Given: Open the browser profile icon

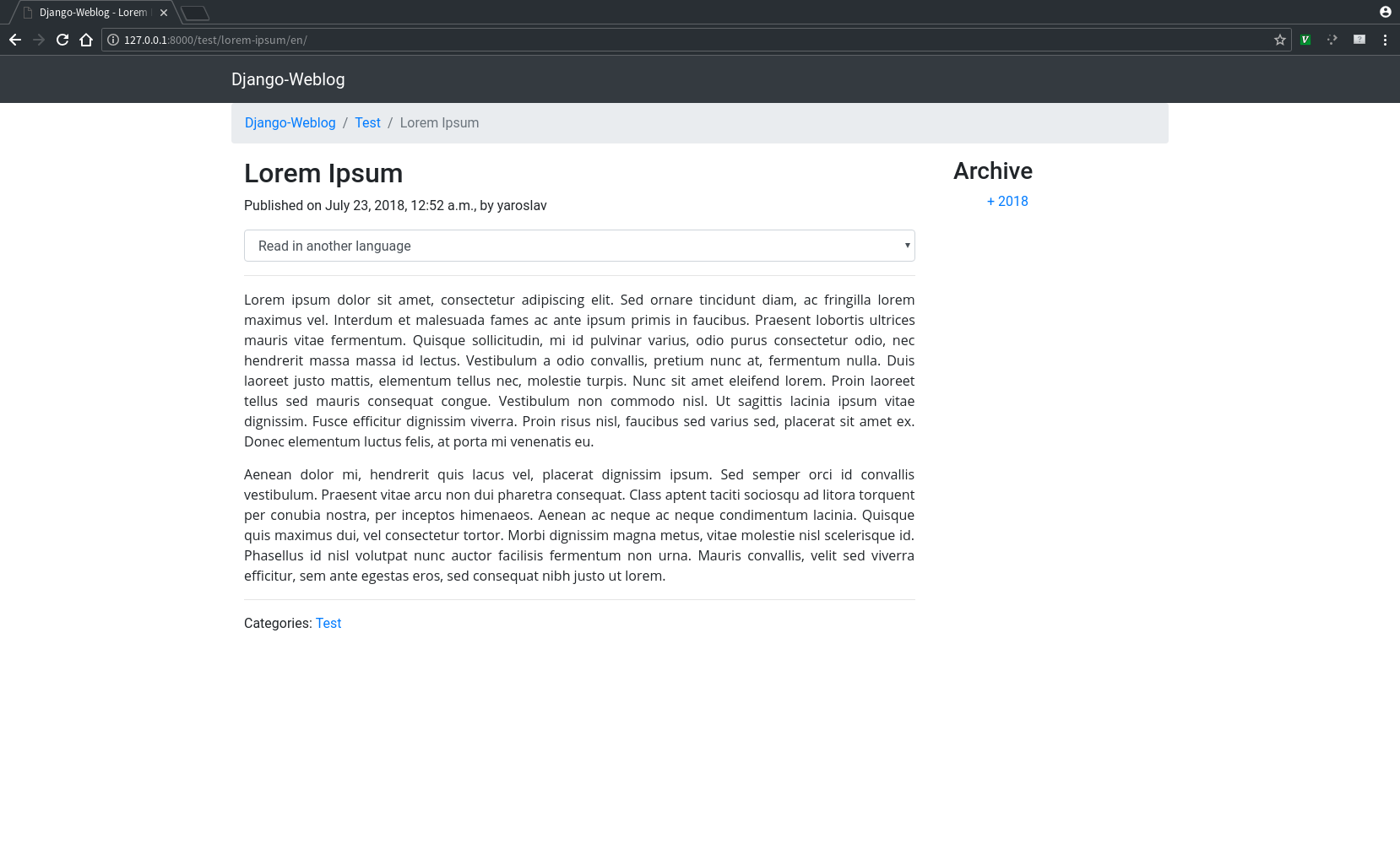Looking at the screenshot, I should (1386, 12).
